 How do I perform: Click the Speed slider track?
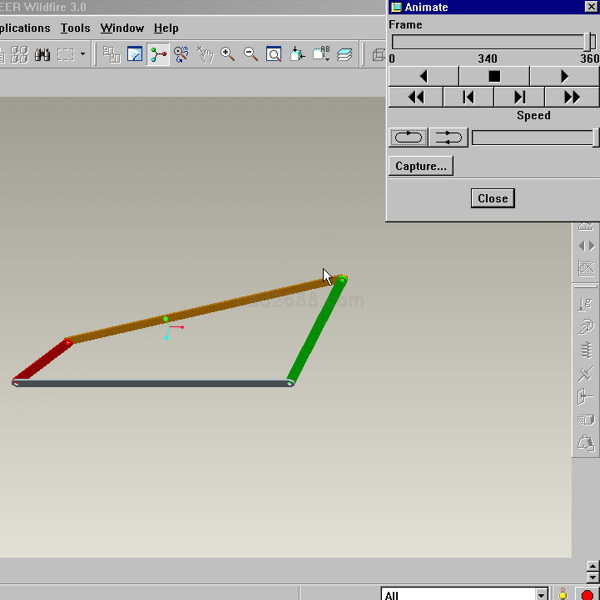[x=532, y=138]
